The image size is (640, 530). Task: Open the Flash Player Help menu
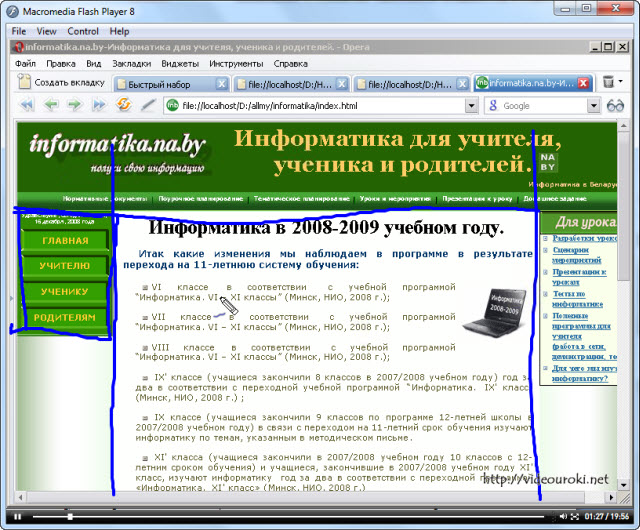click(x=119, y=31)
